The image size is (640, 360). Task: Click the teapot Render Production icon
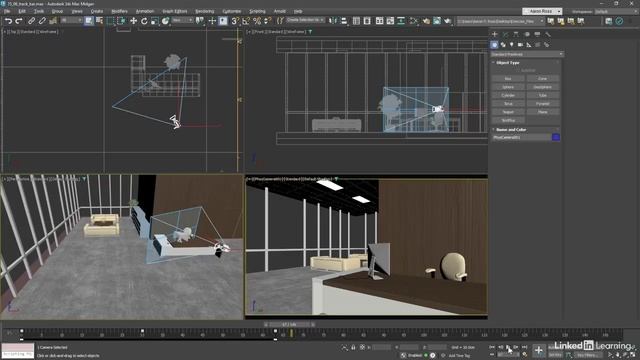pos(448,21)
